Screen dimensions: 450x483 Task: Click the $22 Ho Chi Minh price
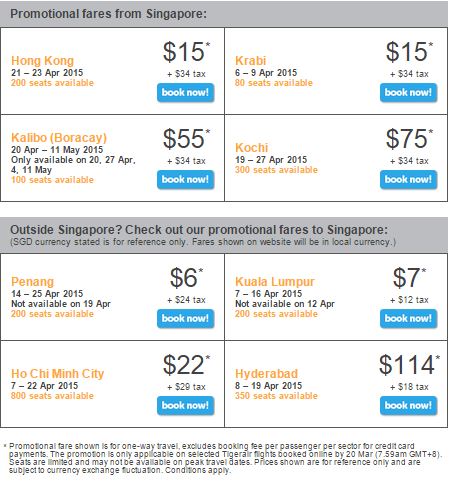(186, 365)
